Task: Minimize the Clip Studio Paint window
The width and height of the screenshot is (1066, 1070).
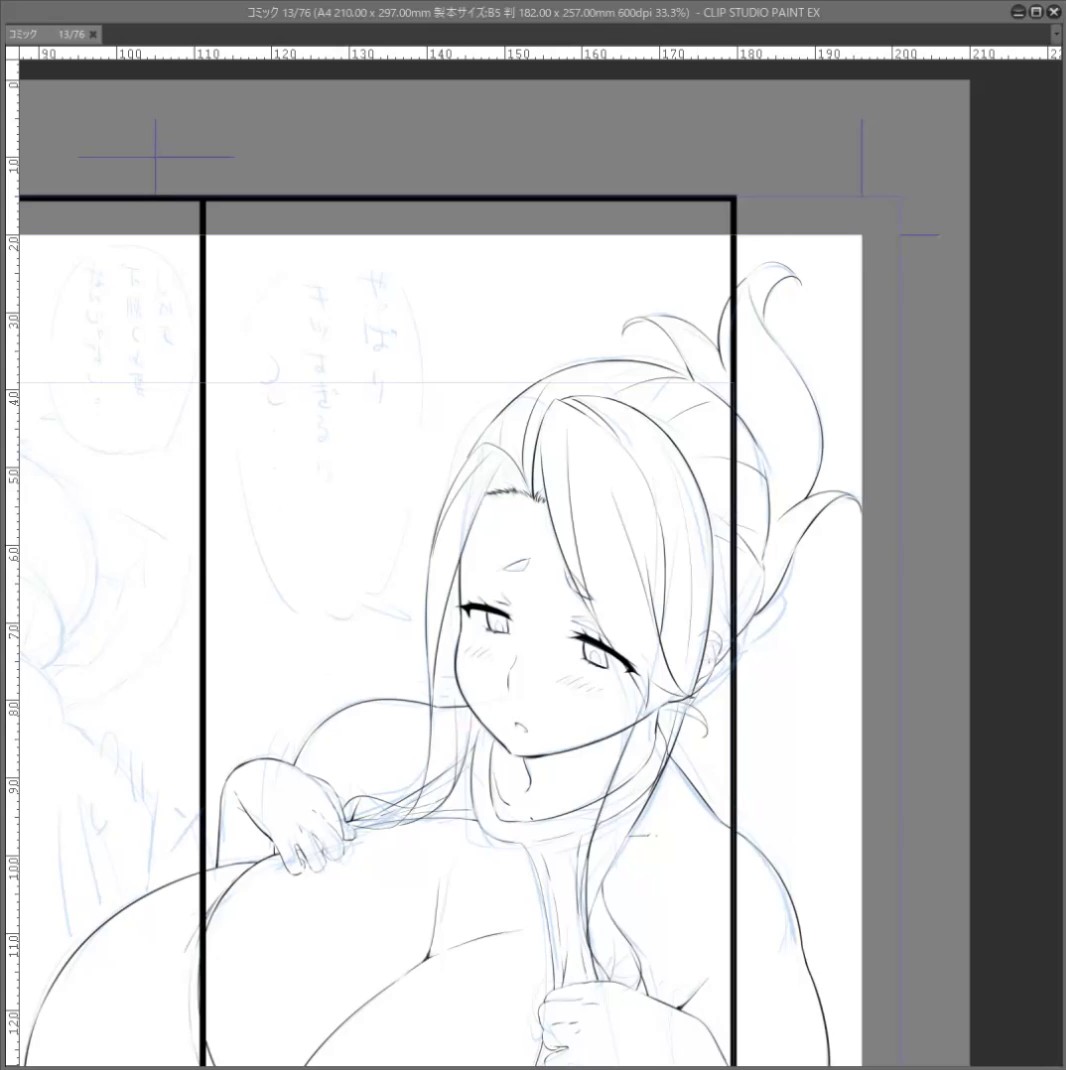Action: tap(1018, 12)
